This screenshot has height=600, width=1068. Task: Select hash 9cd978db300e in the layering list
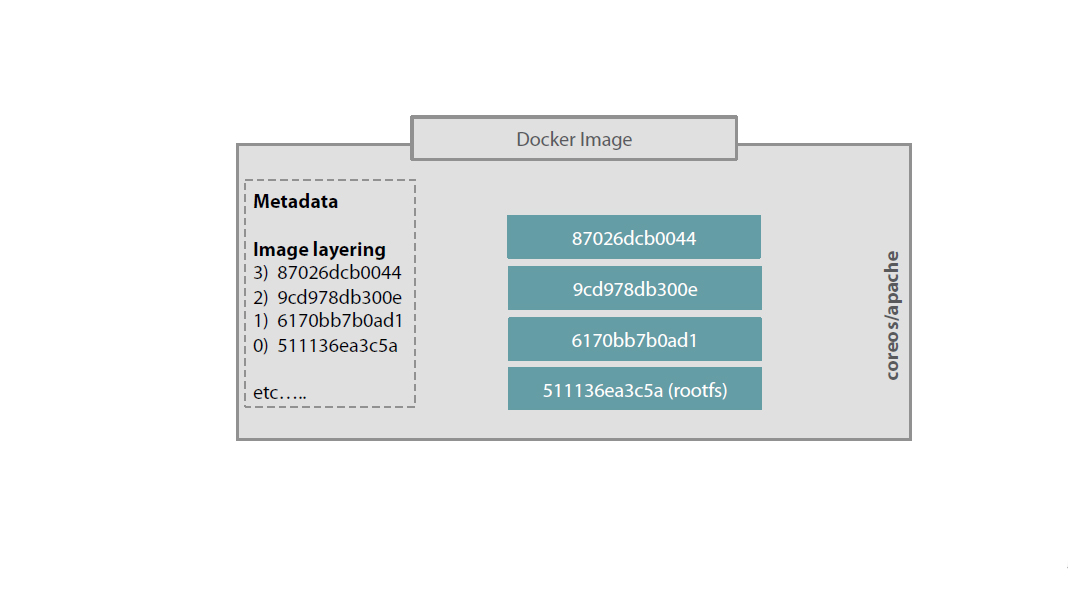coord(339,297)
